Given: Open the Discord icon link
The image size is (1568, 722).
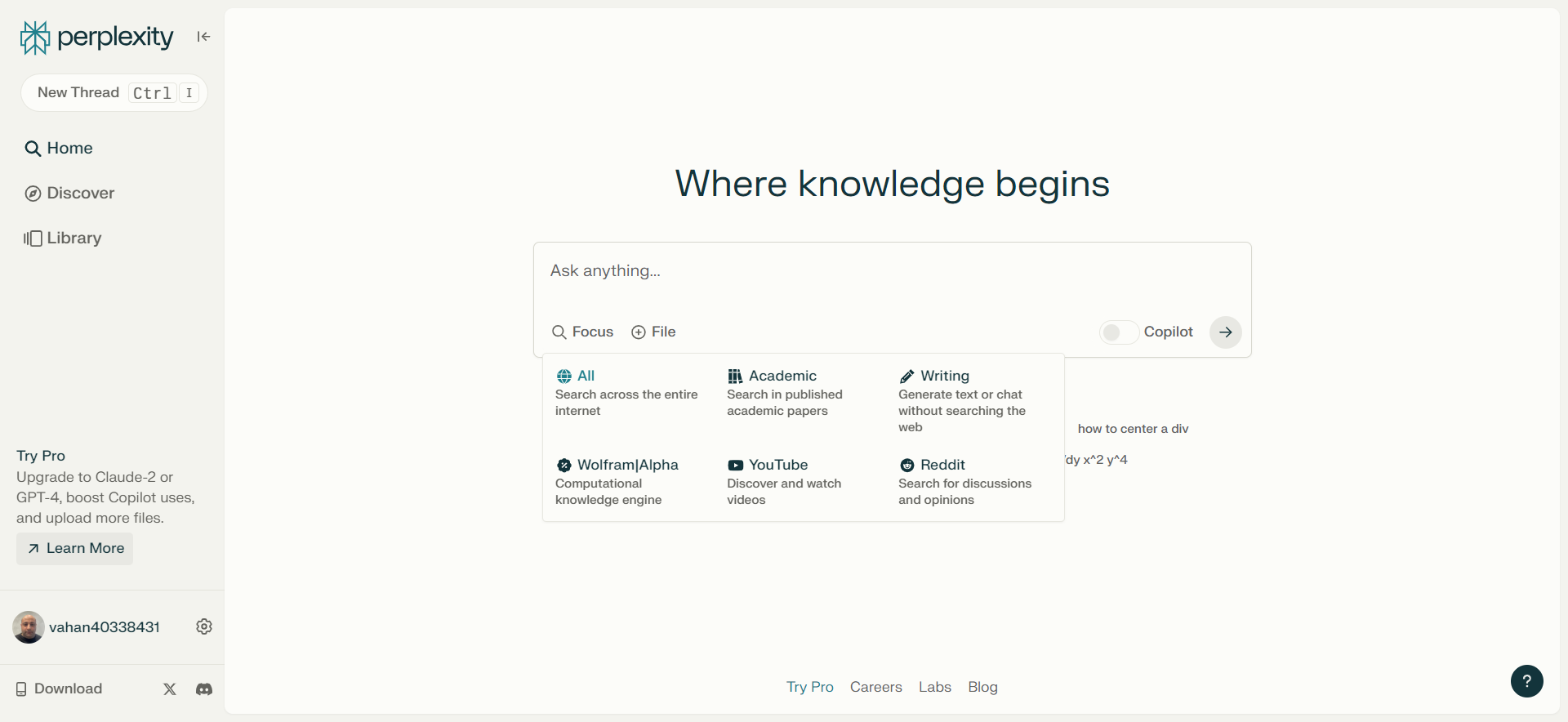Looking at the screenshot, I should pyautogui.click(x=204, y=689).
